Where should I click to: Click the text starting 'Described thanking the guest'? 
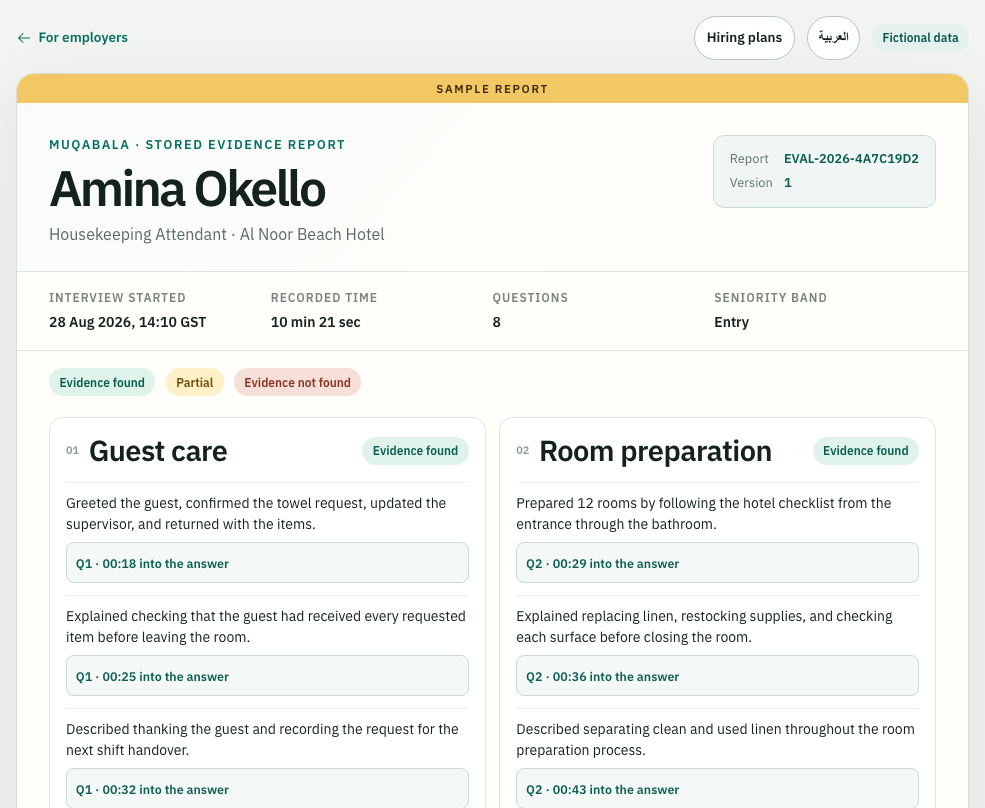pyautogui.click(x=262, y=740)
